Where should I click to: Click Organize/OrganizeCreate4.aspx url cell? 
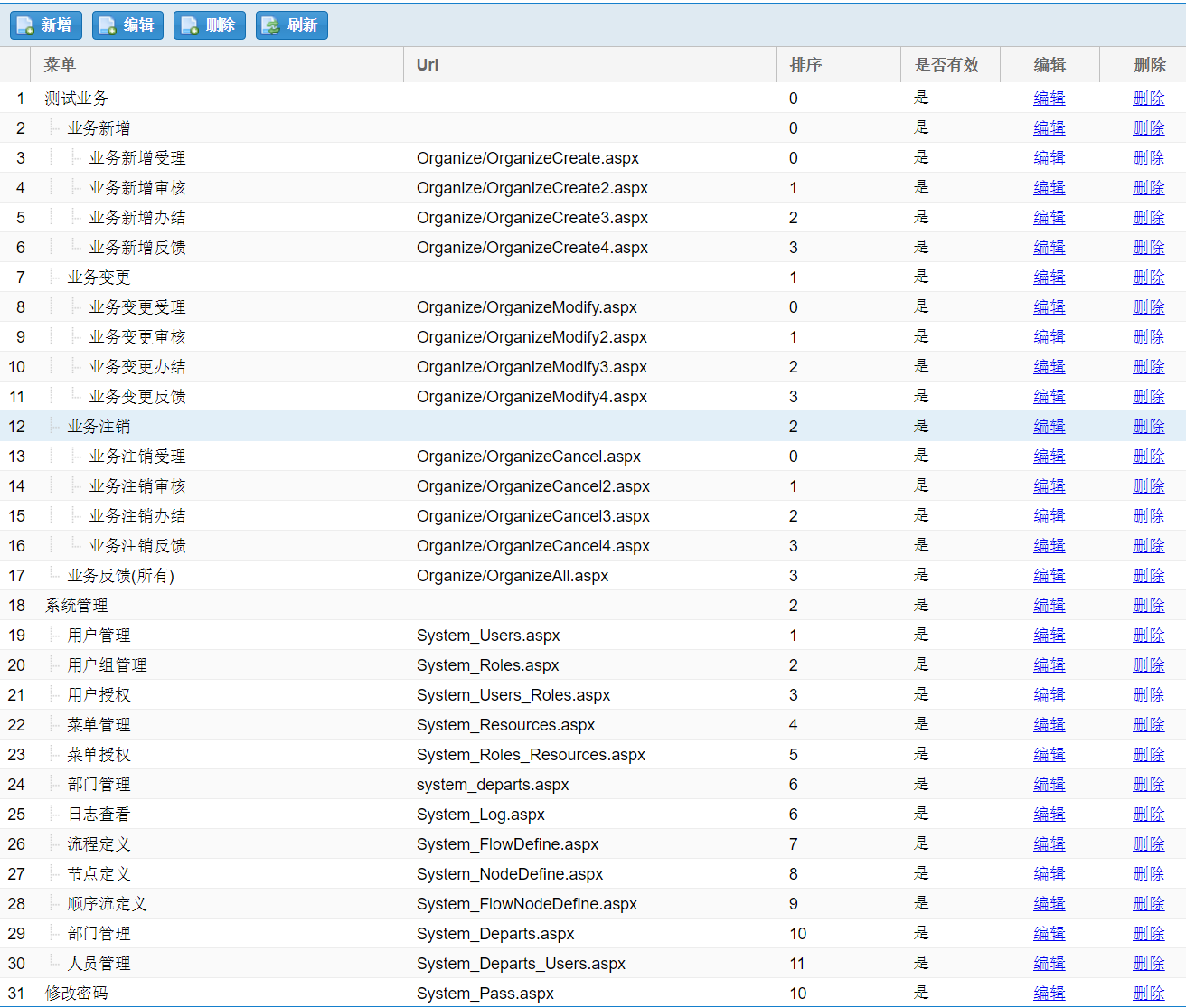(x=532, y=248)
